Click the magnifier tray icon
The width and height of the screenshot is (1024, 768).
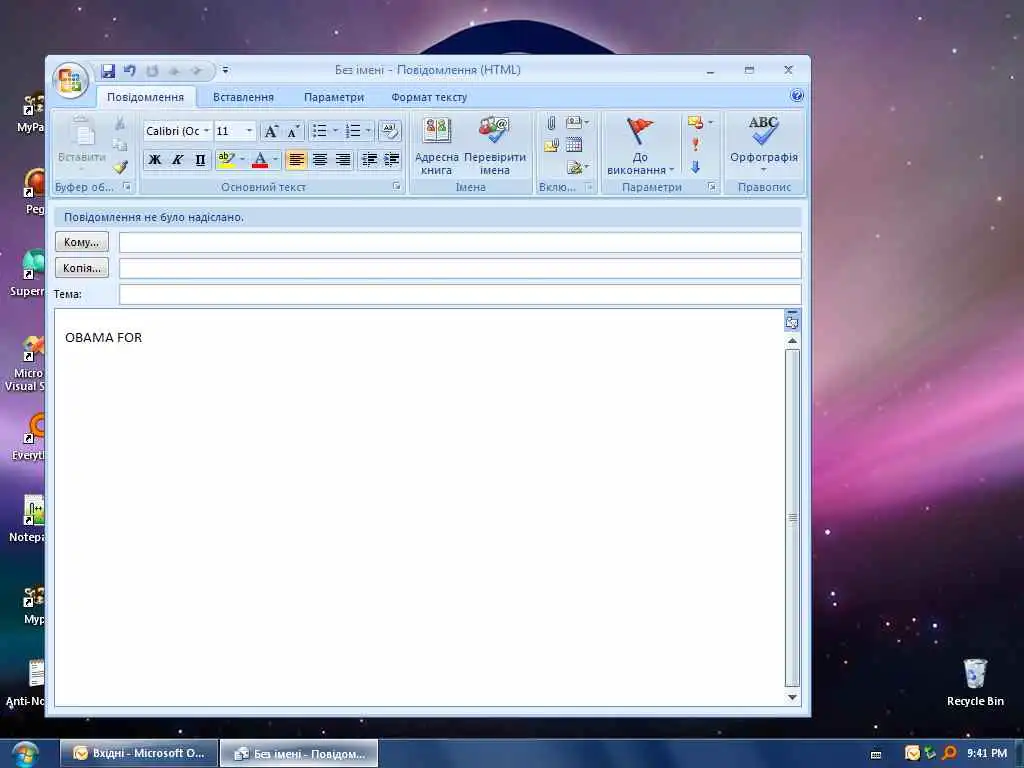coord(950,754)
